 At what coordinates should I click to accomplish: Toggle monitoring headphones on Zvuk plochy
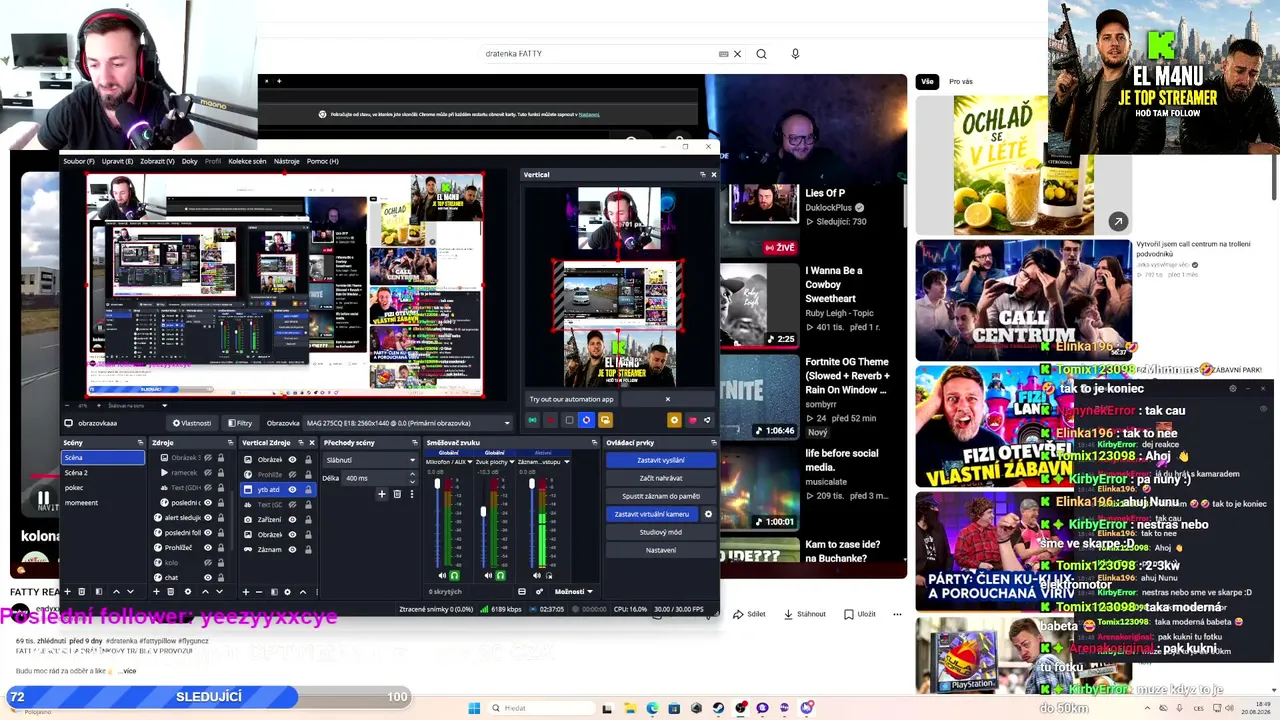coord(500,575)
